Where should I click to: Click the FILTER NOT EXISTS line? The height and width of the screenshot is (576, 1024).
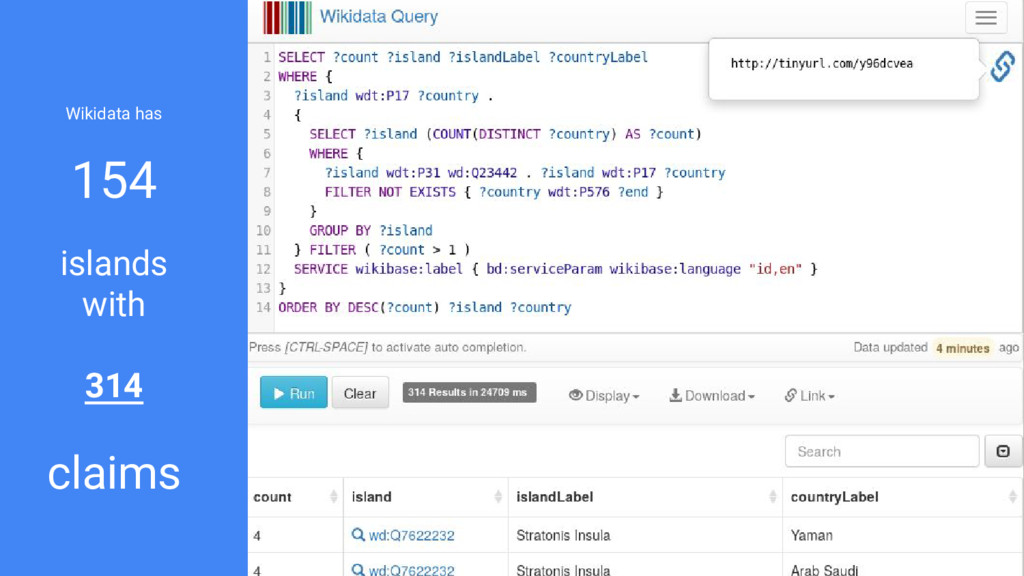pyautogui.click(x=494, y=192)
